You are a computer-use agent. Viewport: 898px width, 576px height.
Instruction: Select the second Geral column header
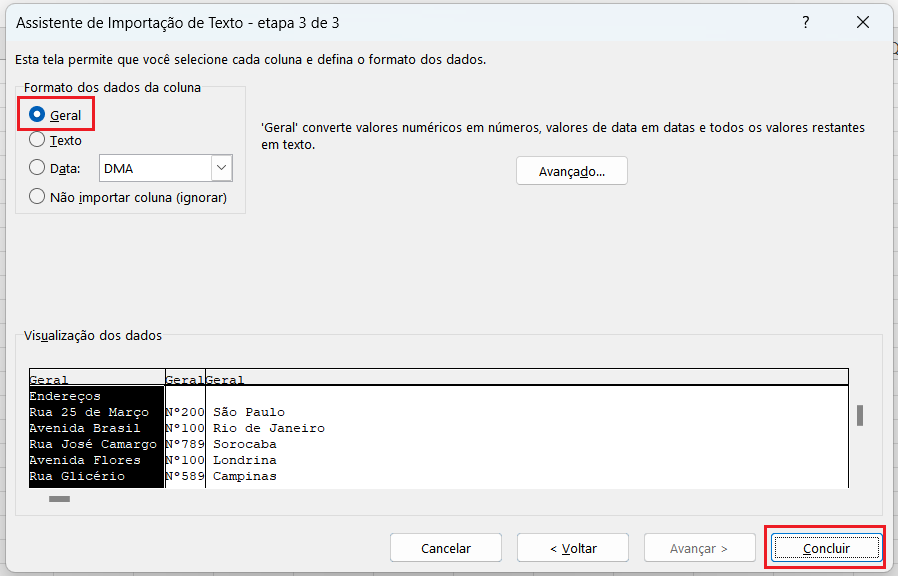[x=184, y=380]
